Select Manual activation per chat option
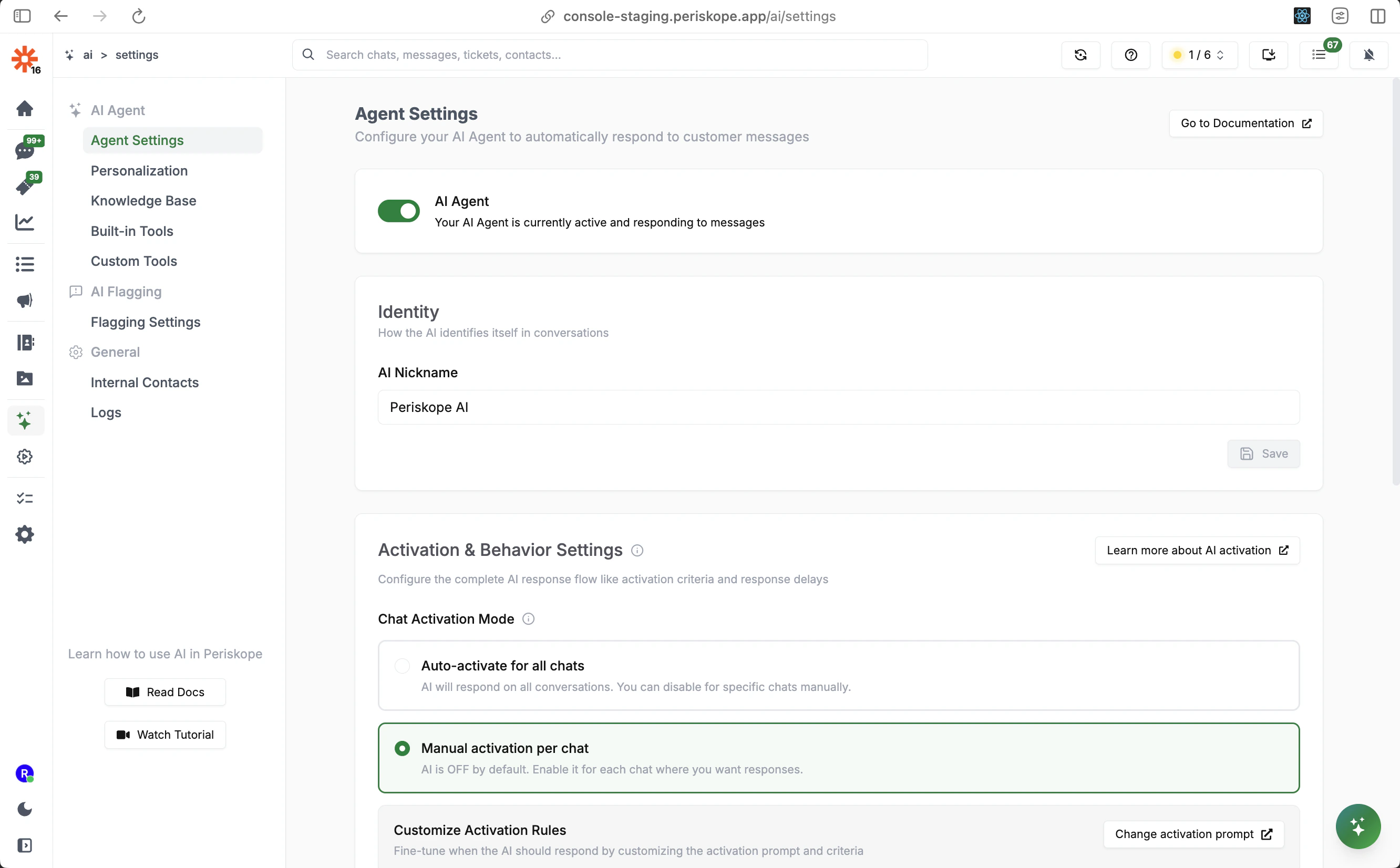 (x=403, y=748)
